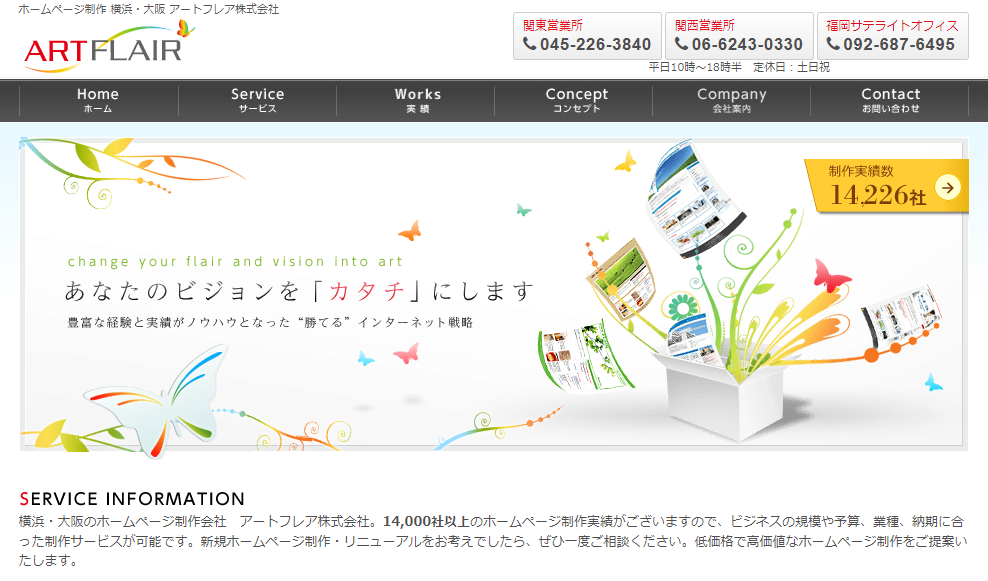
Task: Click the red butterfly above the orange swirl
Action: [831, 274]
